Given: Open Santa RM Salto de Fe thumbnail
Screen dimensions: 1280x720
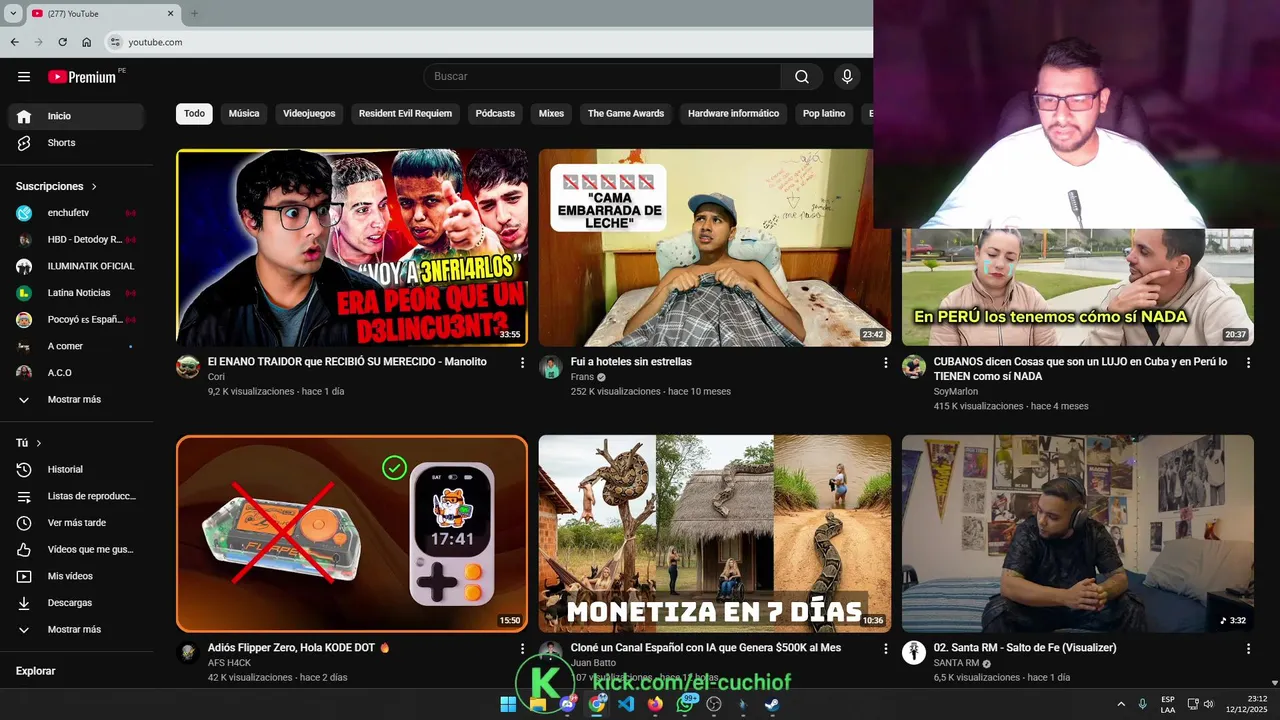Looking at the screenshot, I should click(x=1078, y=534).
